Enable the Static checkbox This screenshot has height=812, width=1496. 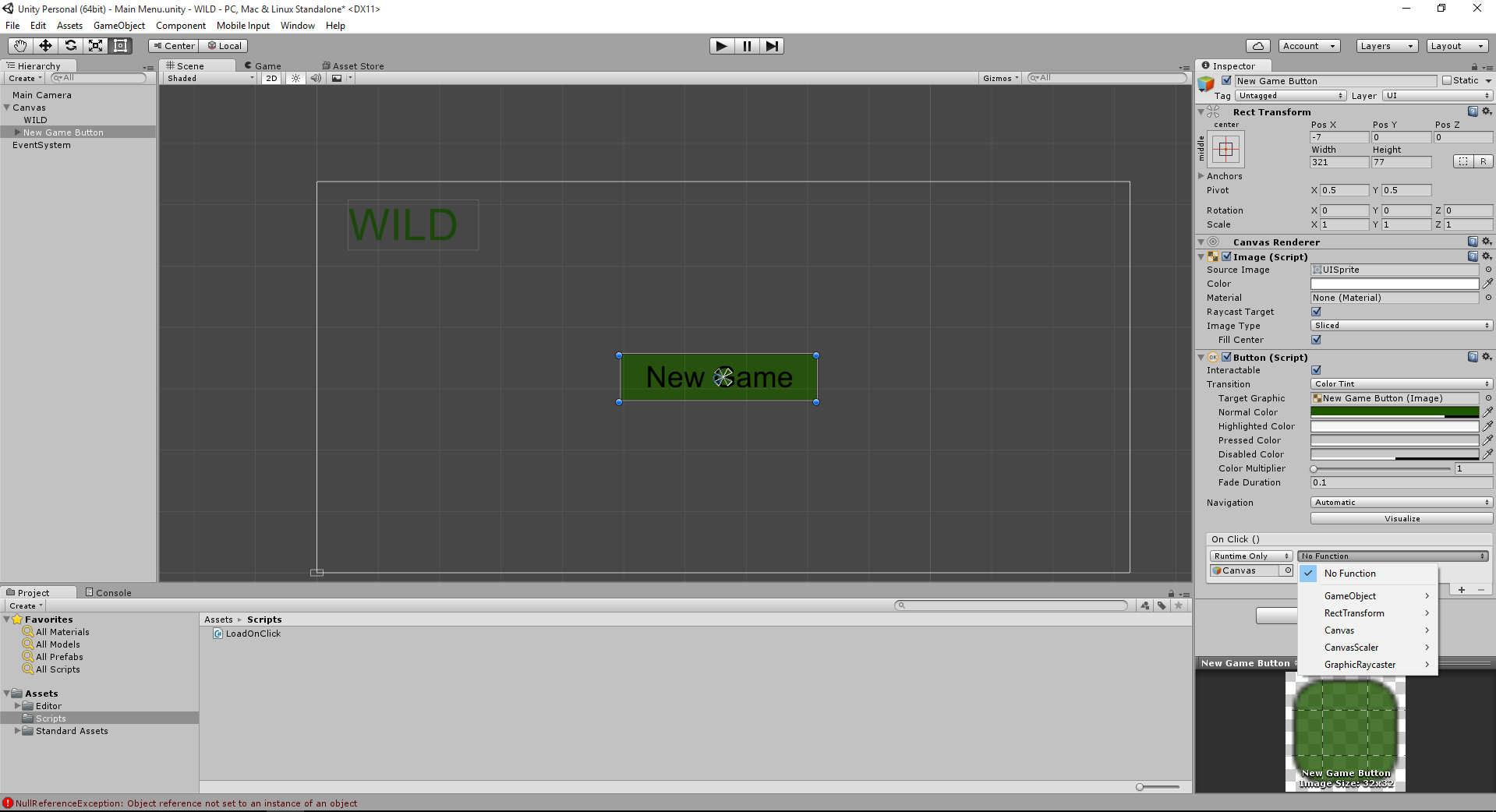(x=1447, y=81)
